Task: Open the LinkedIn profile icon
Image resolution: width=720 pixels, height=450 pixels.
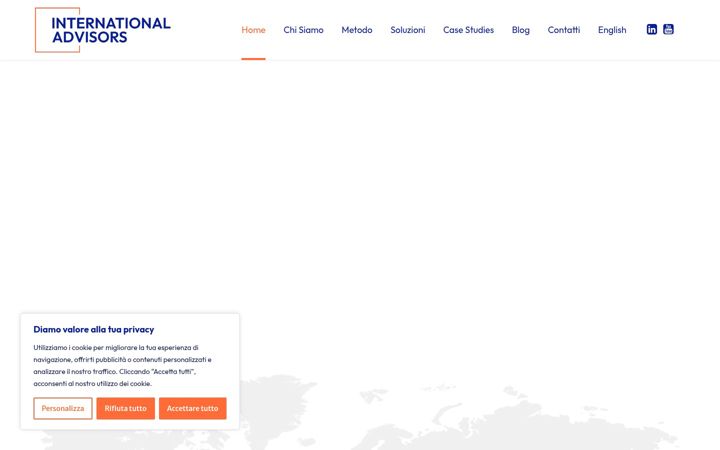Action: coord(652,29)
